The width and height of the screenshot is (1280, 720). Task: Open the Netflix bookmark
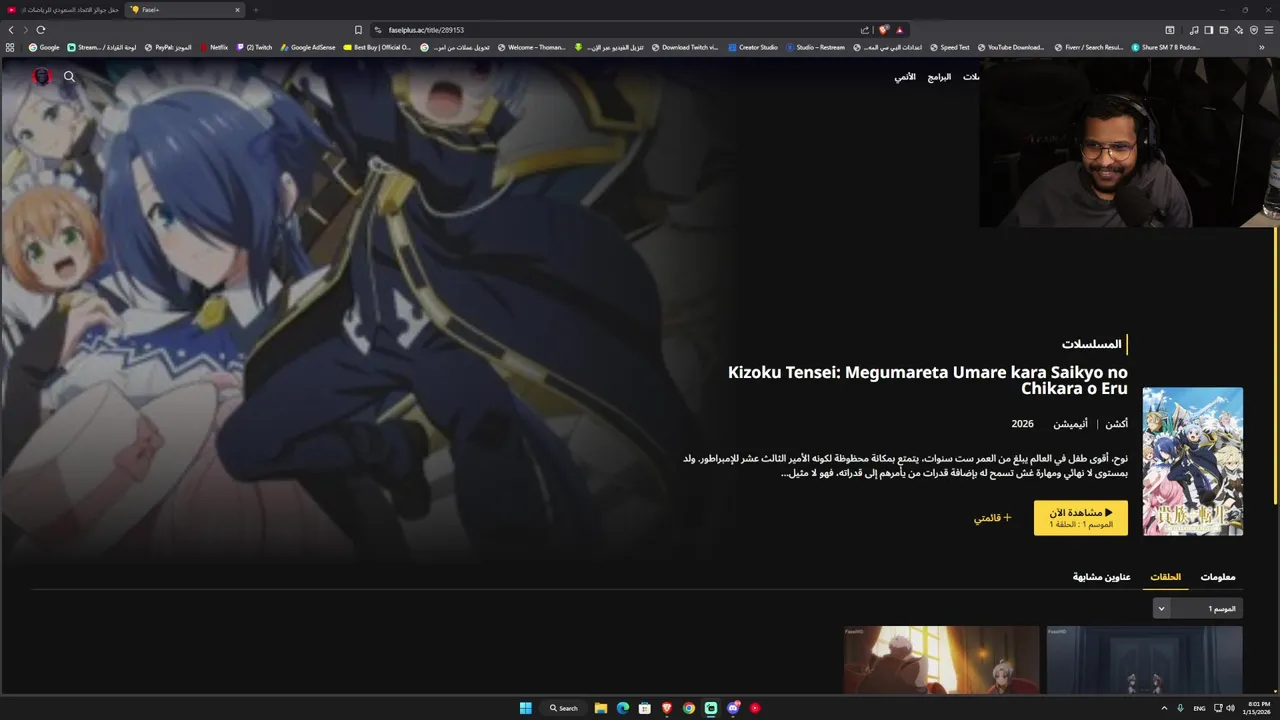[x=214, y=47]
